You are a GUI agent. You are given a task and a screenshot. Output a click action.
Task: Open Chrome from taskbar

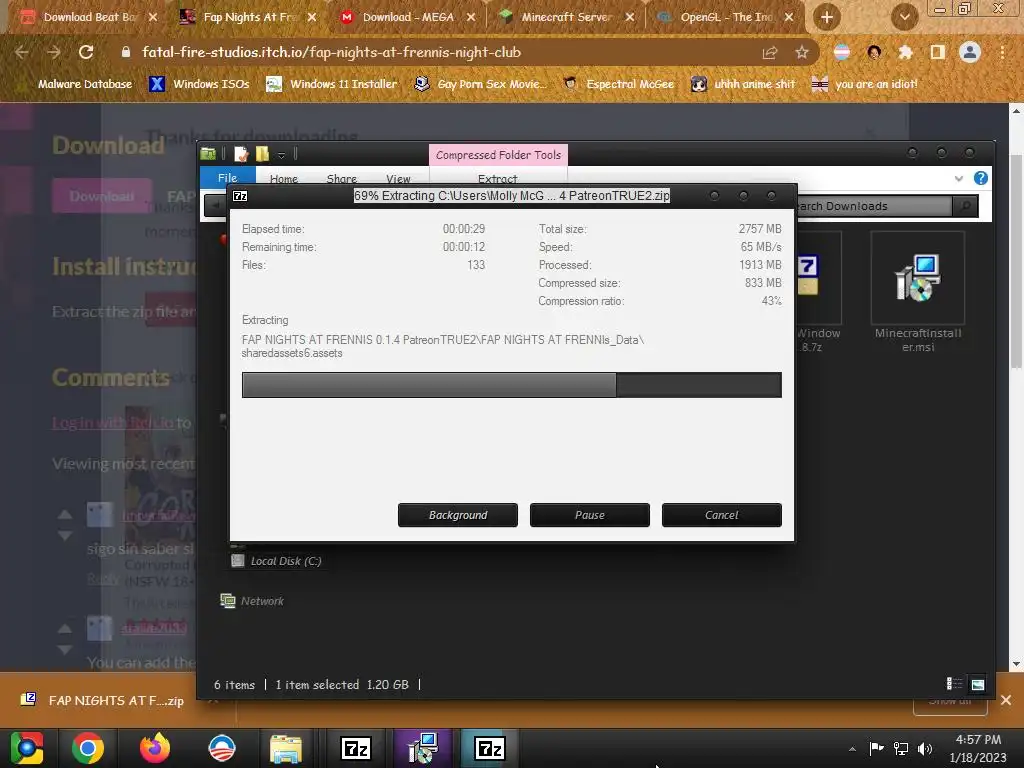(88, 748)
